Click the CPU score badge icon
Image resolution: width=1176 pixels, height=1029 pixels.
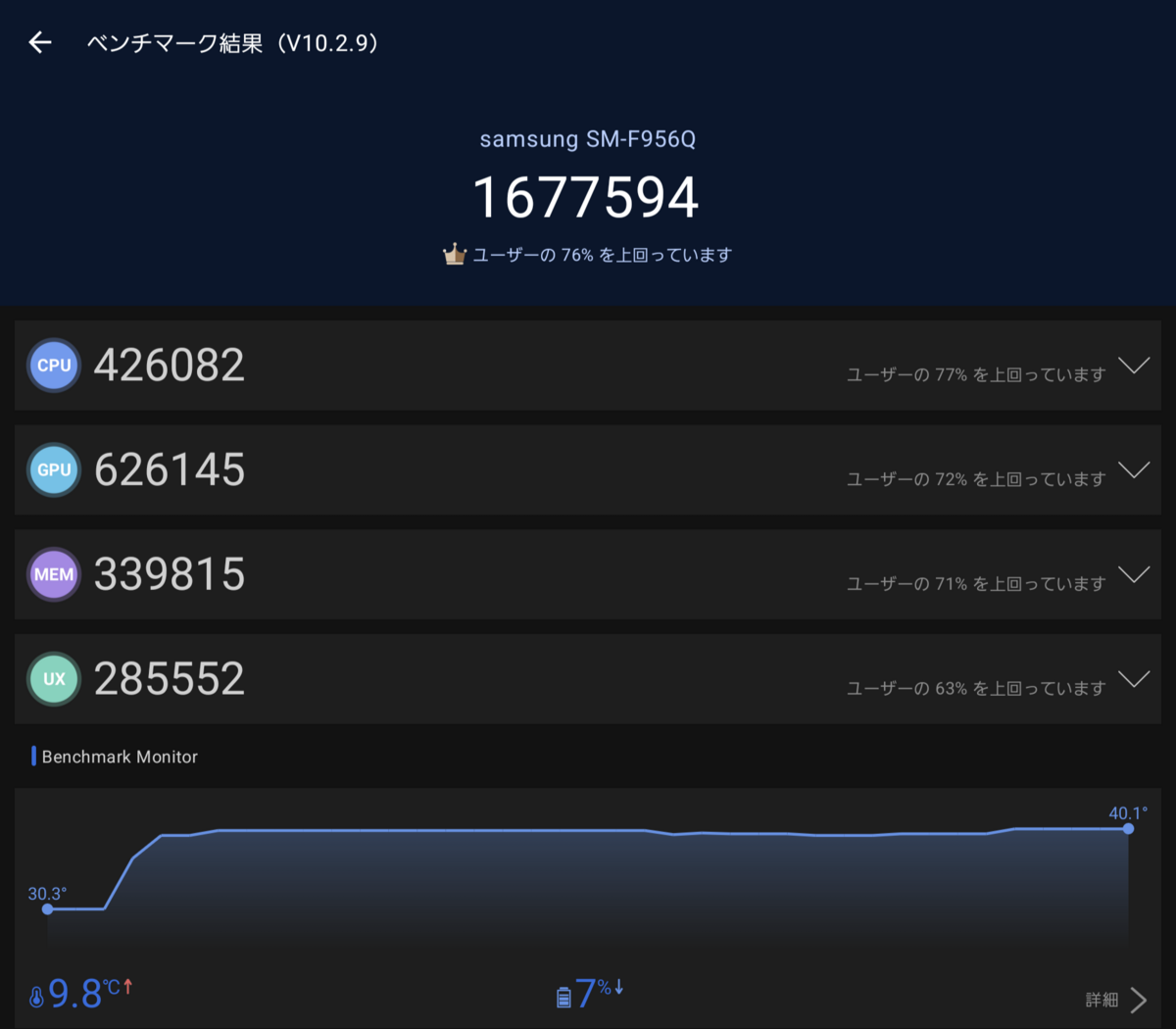54,366
